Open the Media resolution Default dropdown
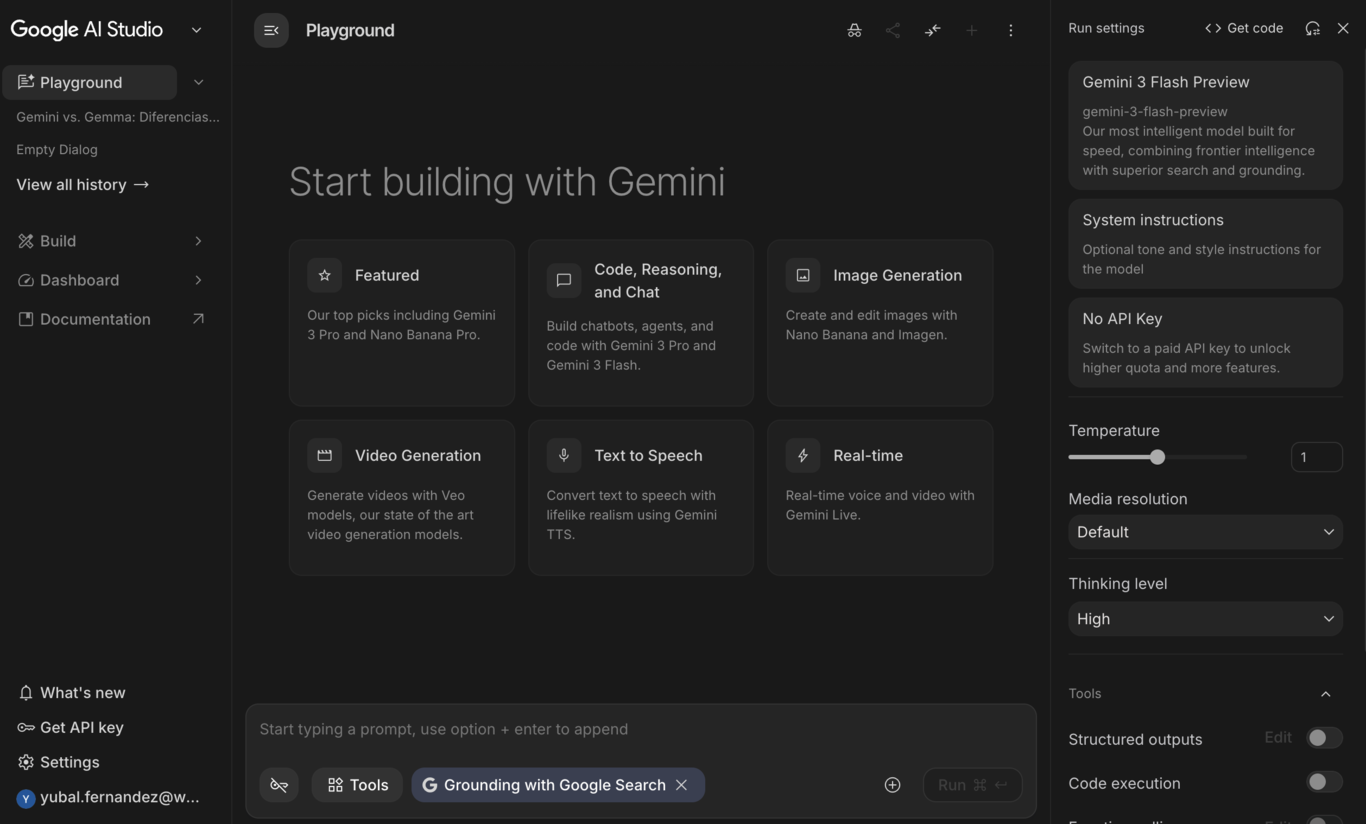Screen dimensions: 1366x824 pyautogui.click(x=1205, y=532)
